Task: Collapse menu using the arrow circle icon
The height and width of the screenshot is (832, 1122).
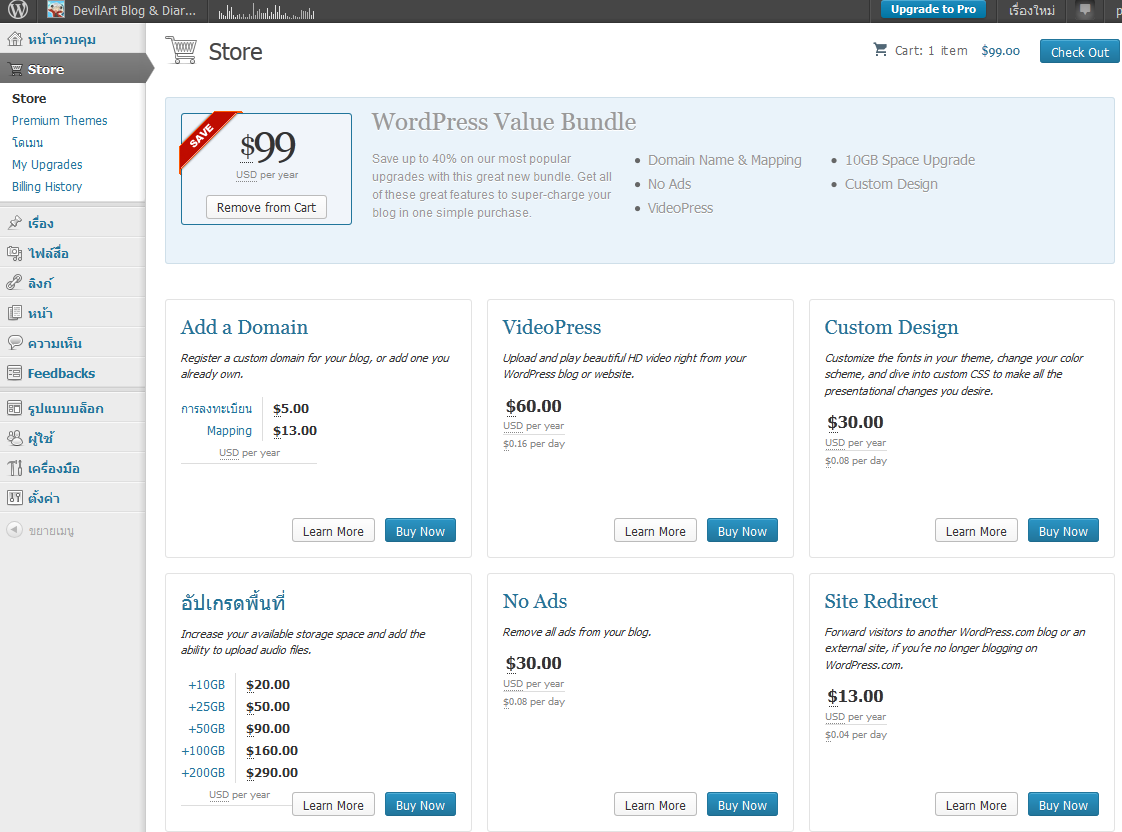Action: point(14,530)
